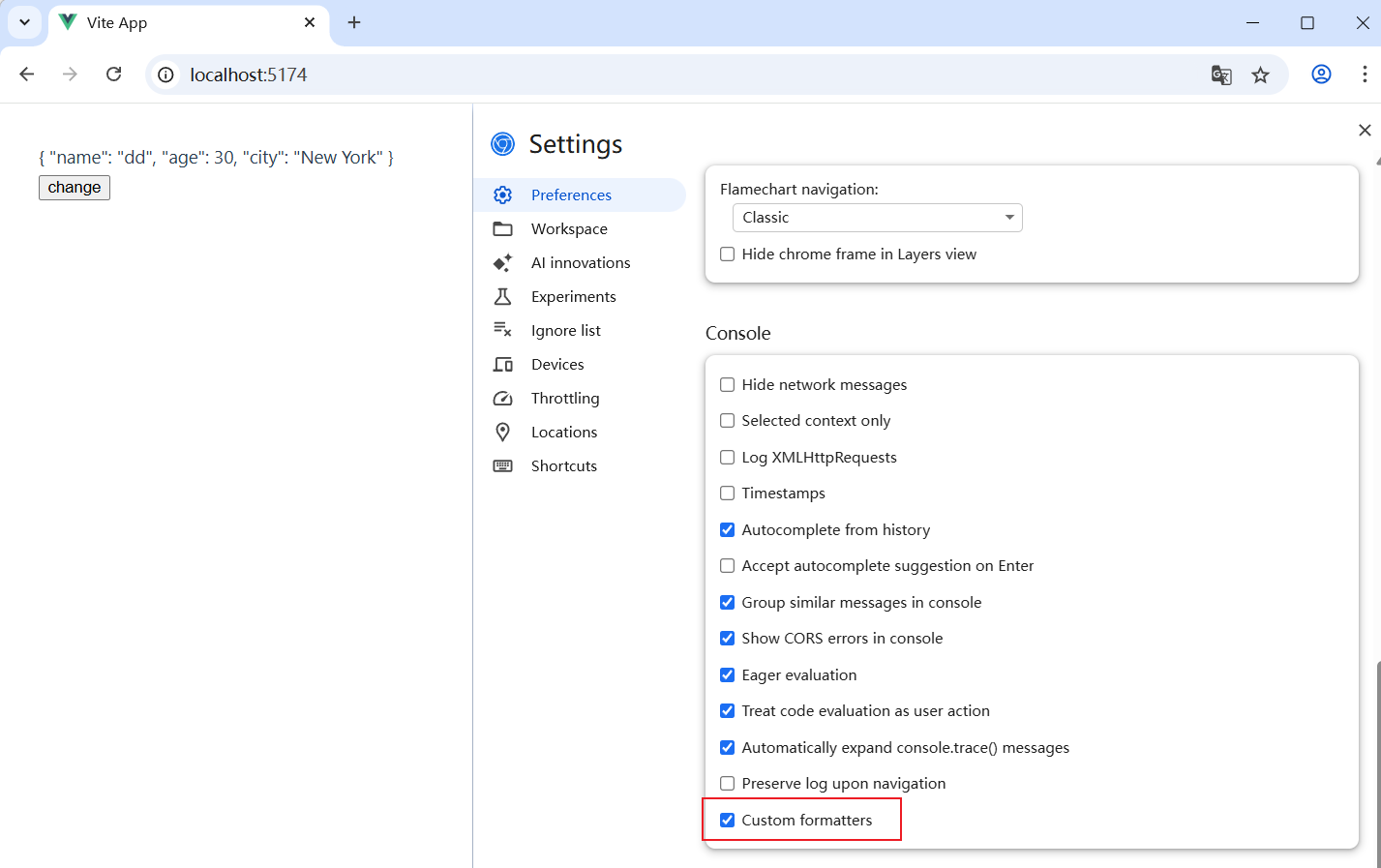
Task: Expand the tab search chevron dropdown
Action: pyautogui.click(x=24, y=22)
